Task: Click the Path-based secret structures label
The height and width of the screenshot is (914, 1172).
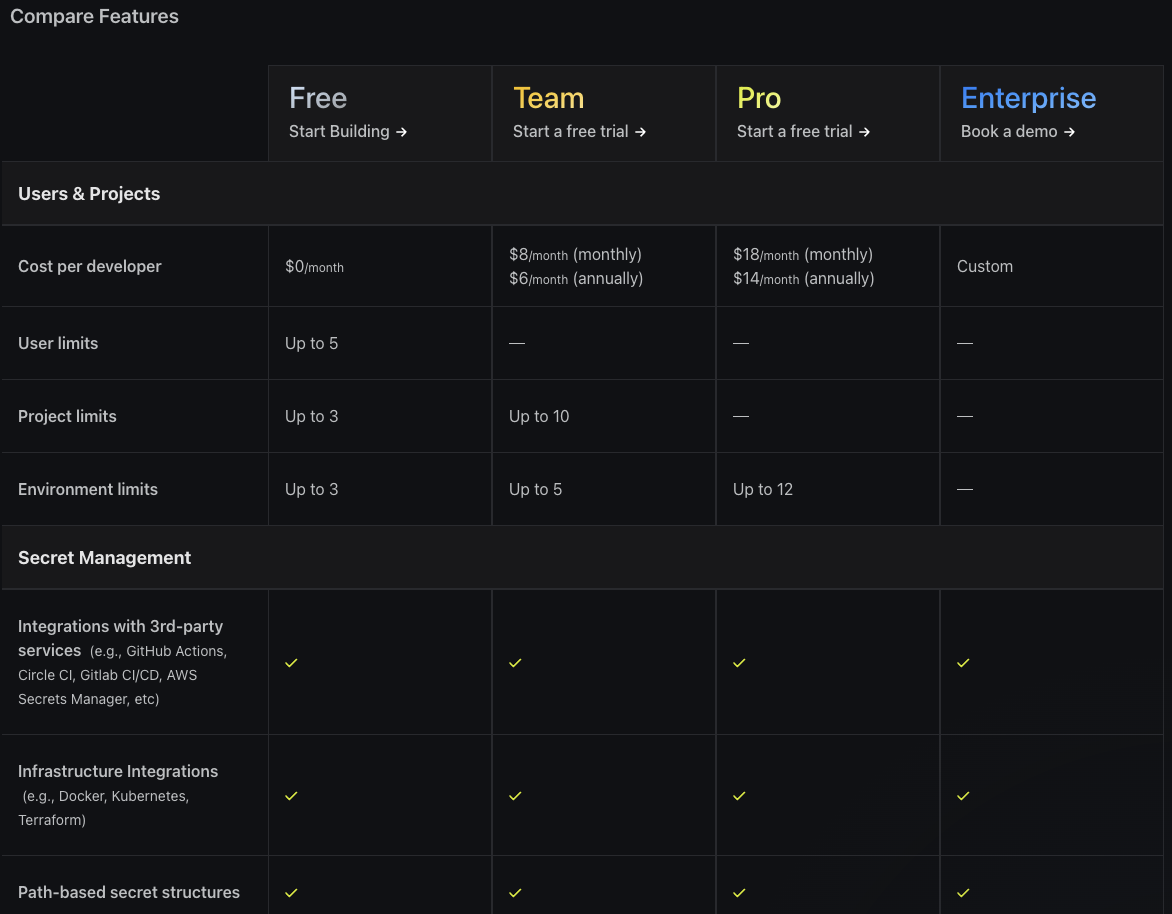Action: click(129, 892)
